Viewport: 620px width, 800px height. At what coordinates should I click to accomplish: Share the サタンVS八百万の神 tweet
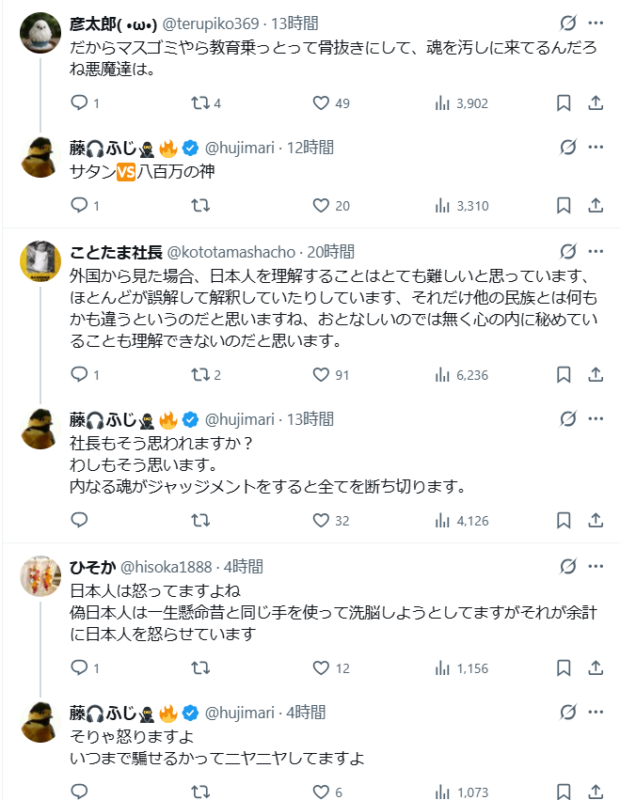point(595,206)
